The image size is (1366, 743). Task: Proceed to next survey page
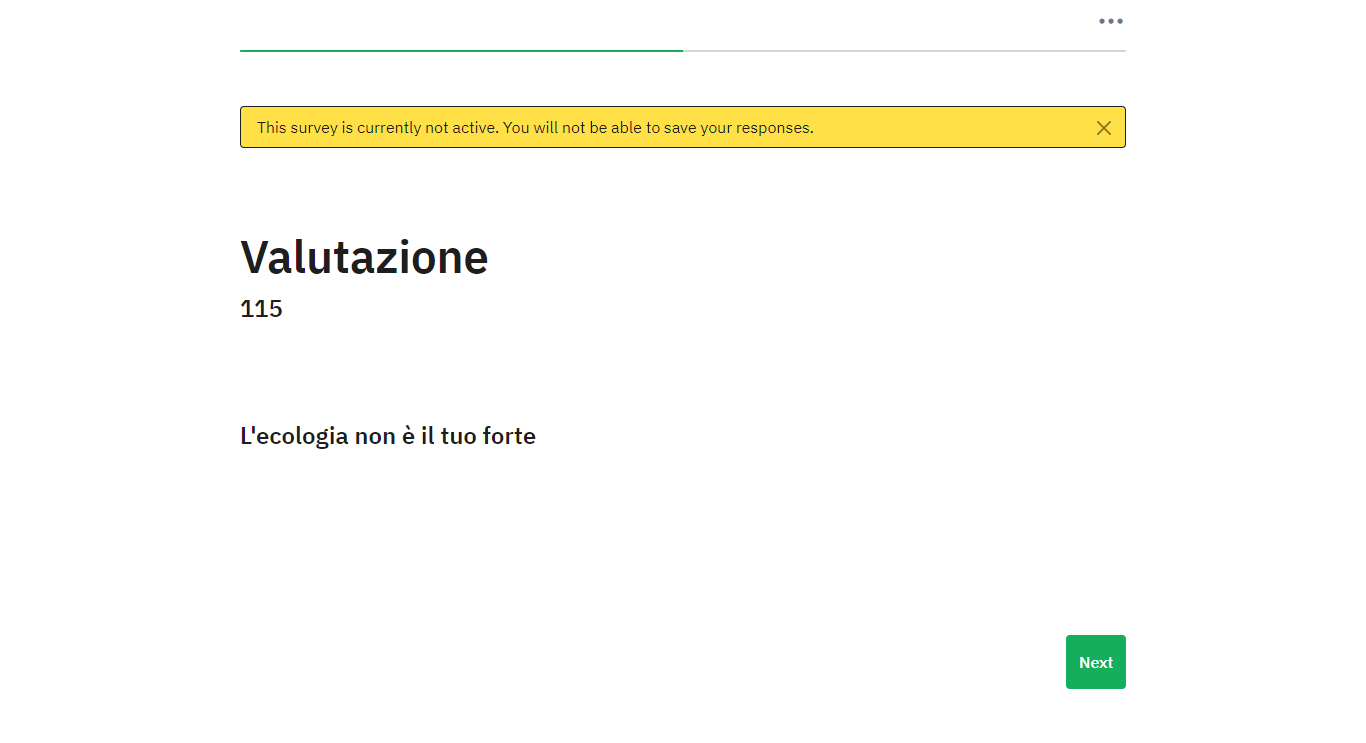coord(1095,662)
